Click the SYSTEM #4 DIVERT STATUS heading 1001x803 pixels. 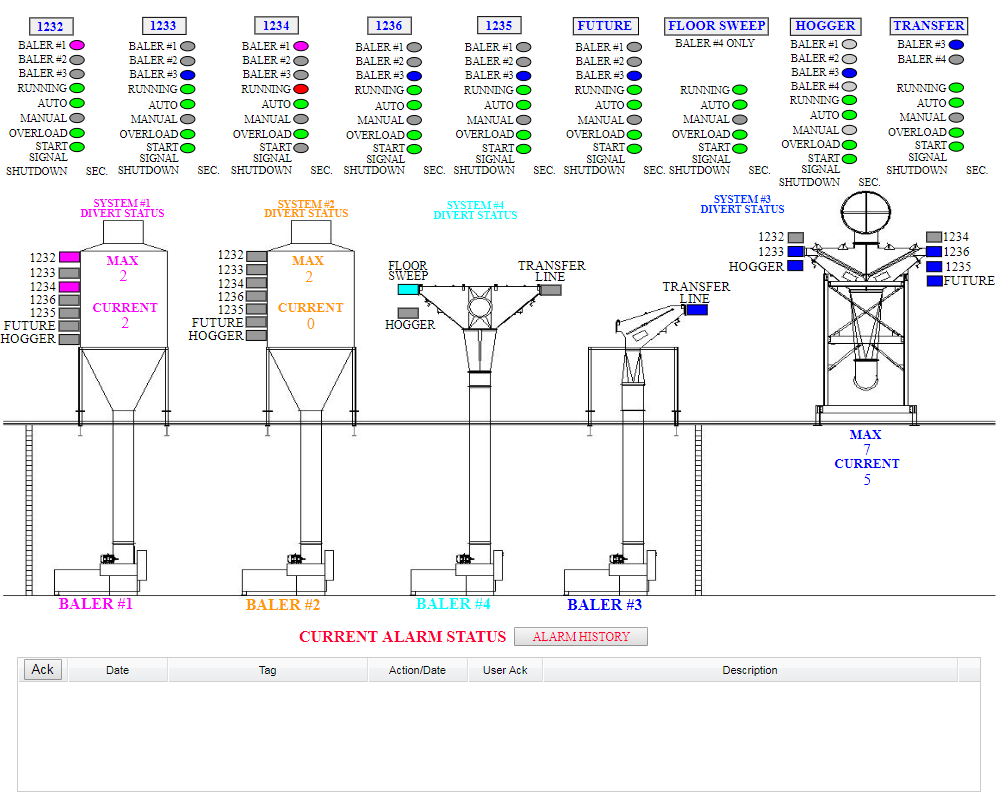tap(475, 210)
